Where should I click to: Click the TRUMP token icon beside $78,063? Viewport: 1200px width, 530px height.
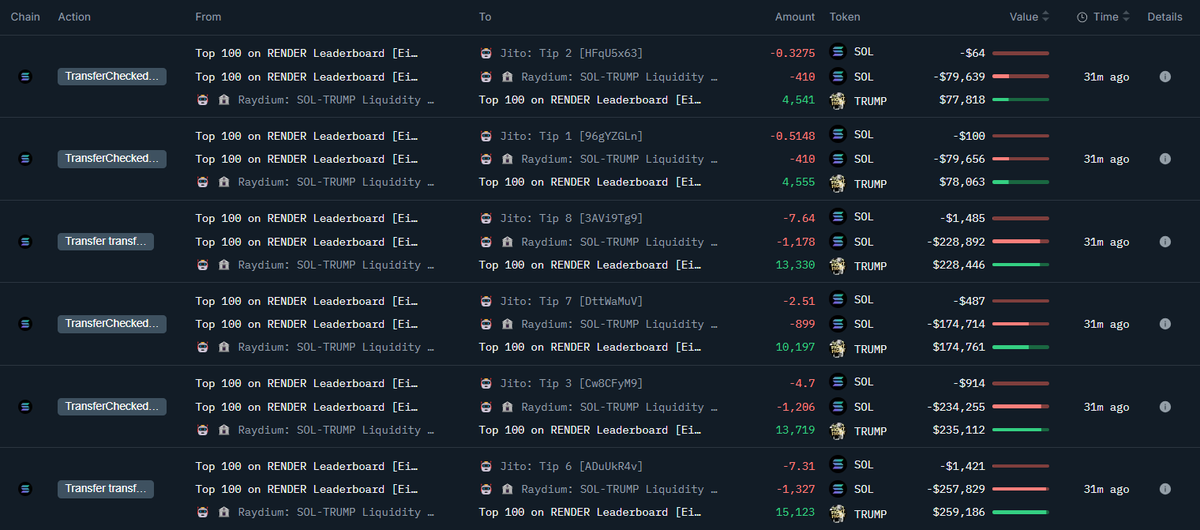[x=838, y=182]
